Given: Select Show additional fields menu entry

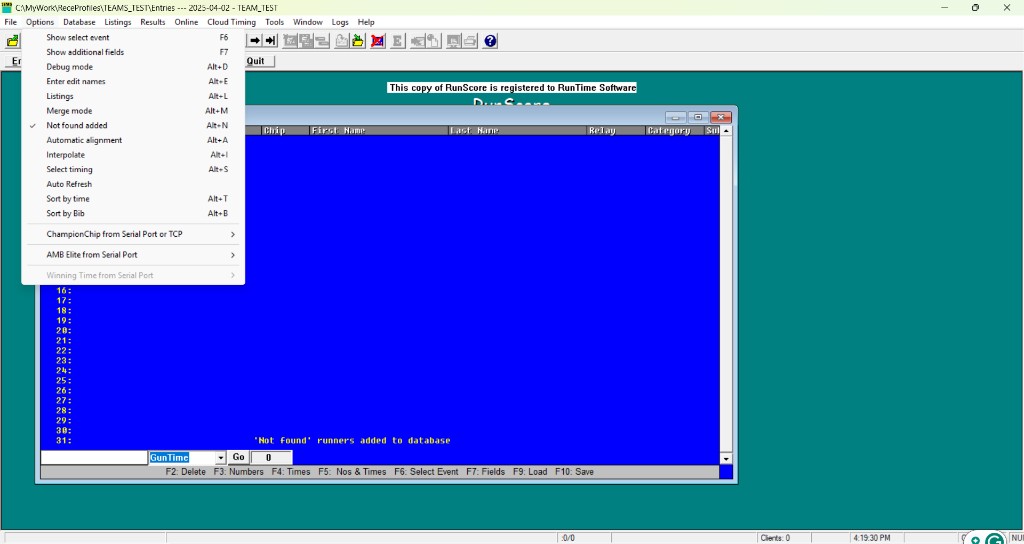Looking at the screenshot, I should (x=133, y=52).
